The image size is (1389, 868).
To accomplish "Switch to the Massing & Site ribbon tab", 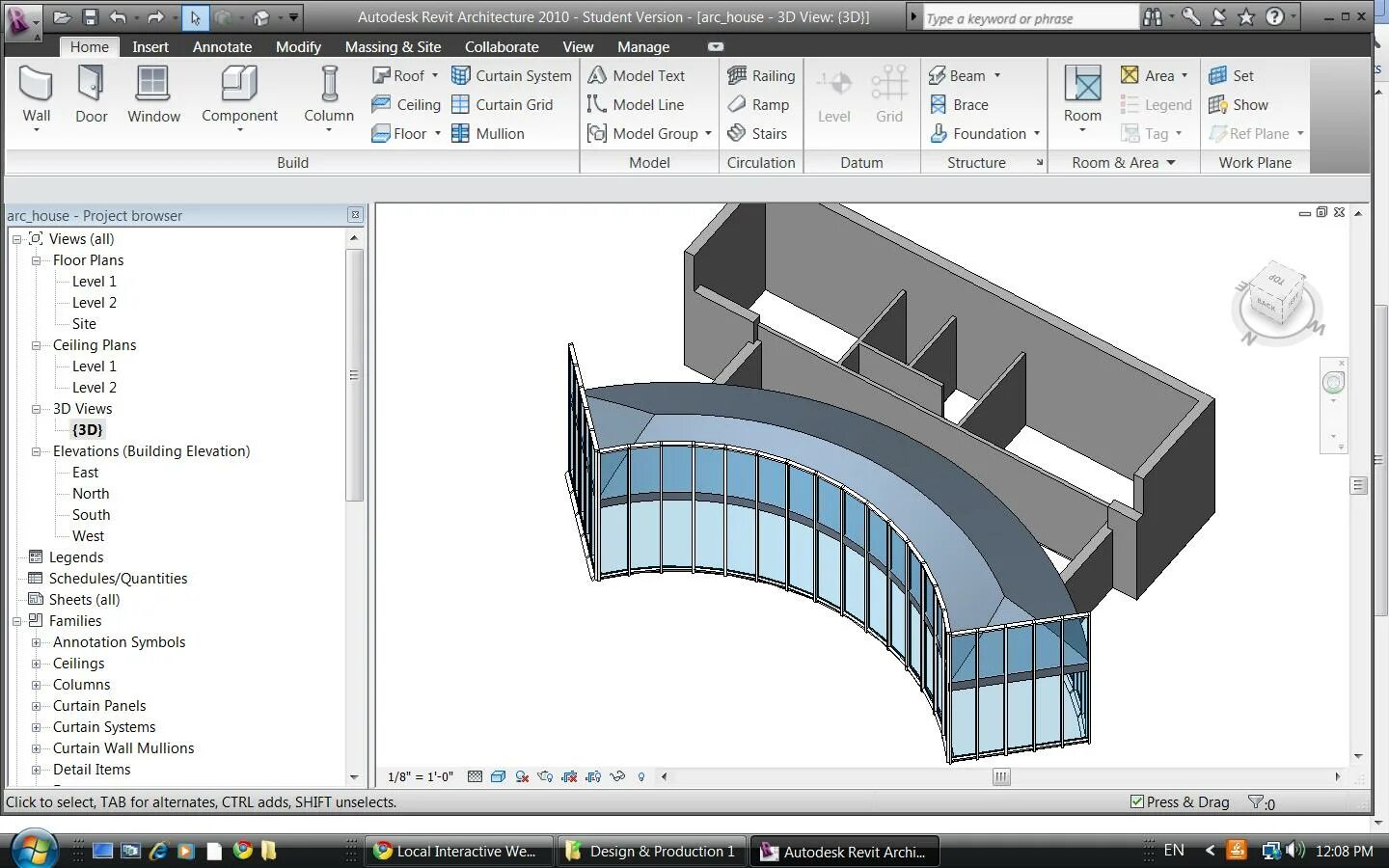I will point(394,46).
